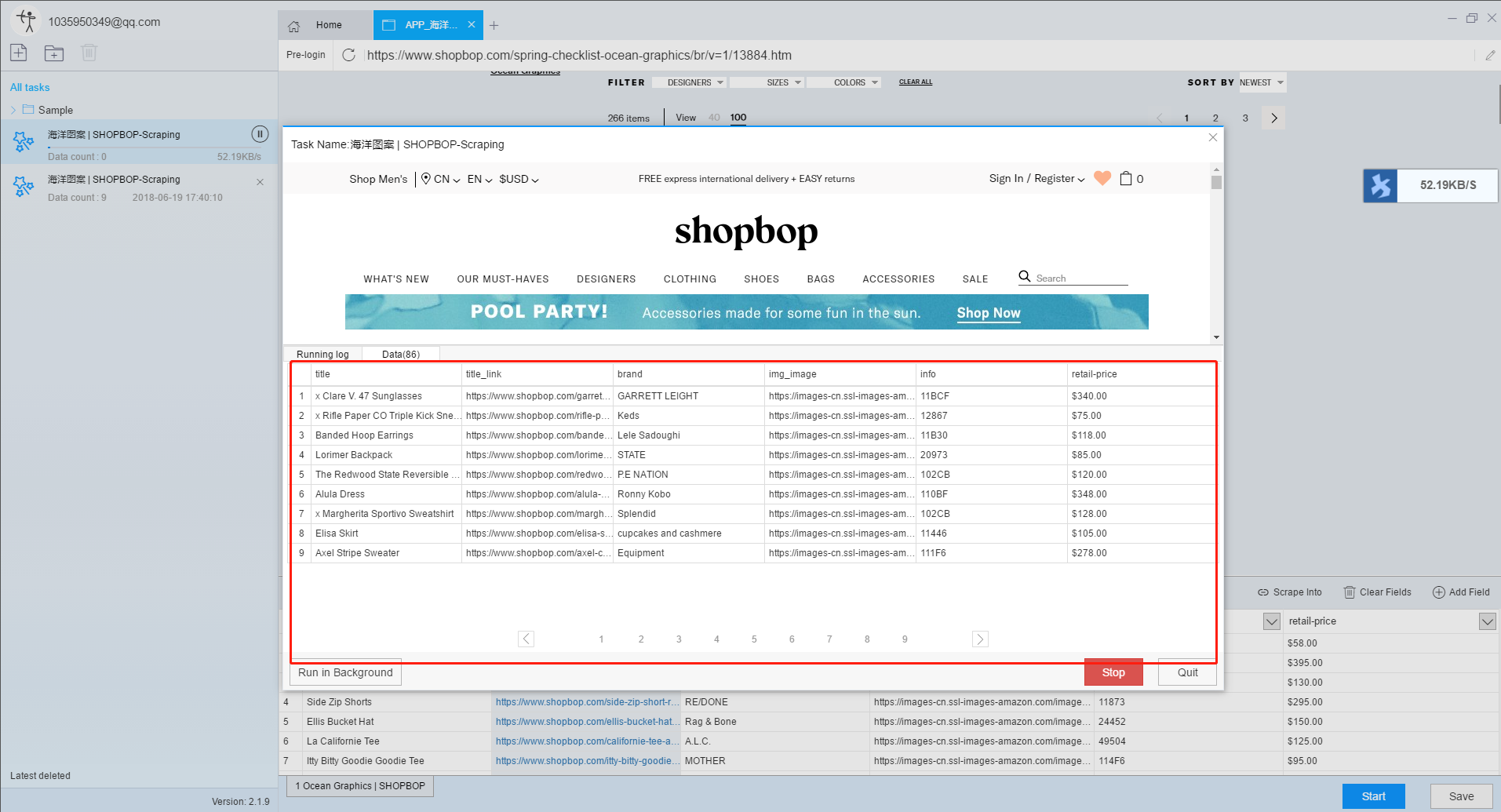
Task: Go to previous data page arrow
Action: point(526,639)
